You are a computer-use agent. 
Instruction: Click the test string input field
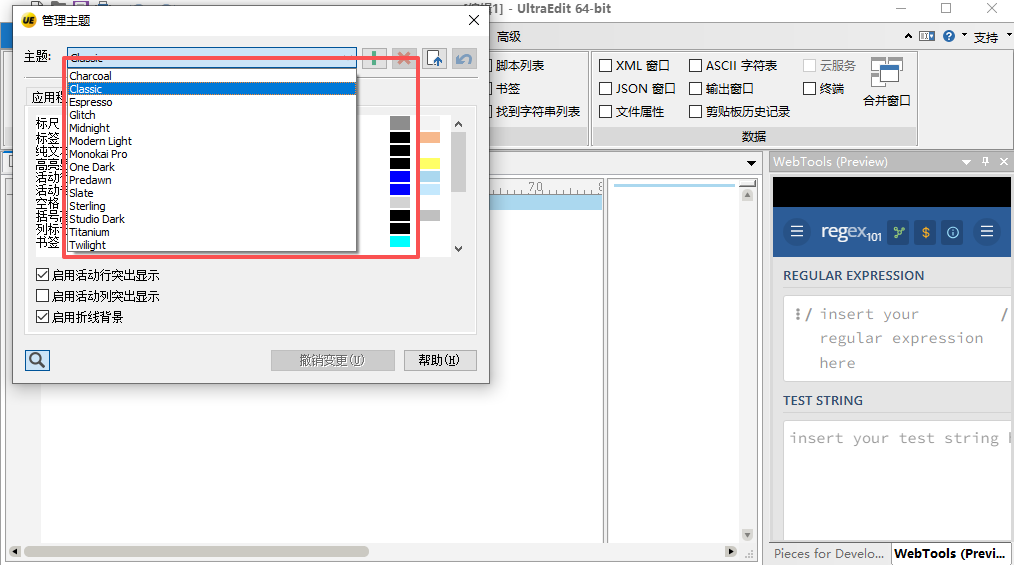click(x=898, y=482)
